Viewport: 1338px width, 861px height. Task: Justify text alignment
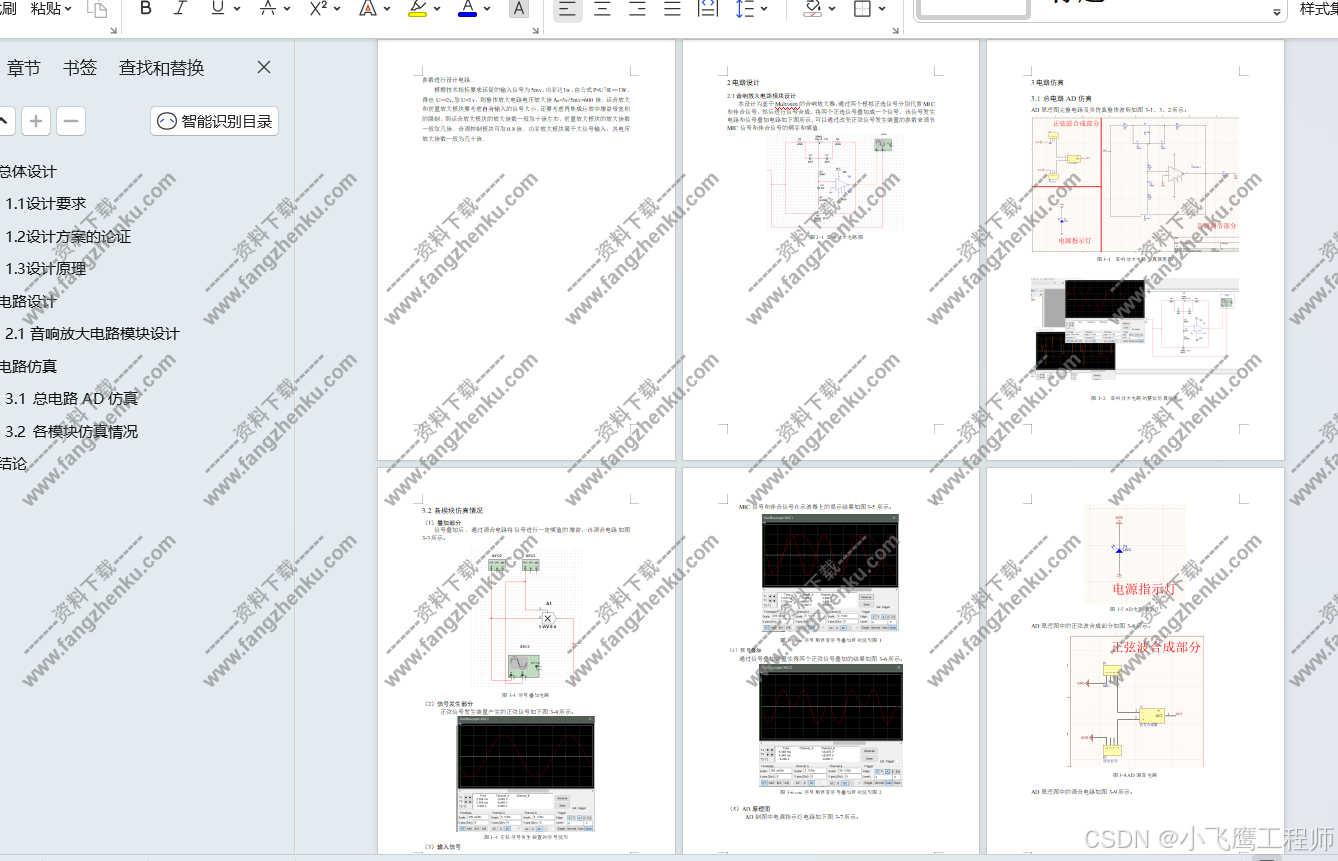pyautogui.click(x=673, y=9)
